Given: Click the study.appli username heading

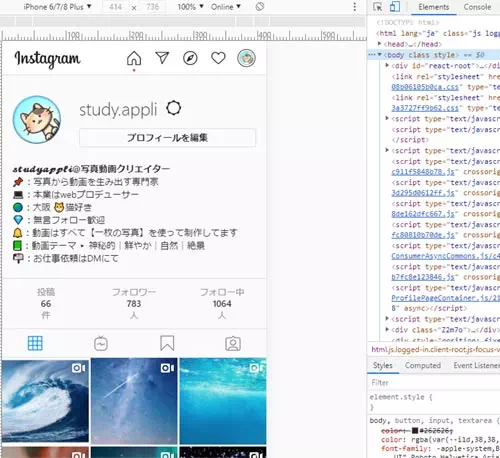Looking at the screenshot, I should (x=118, y=110).
